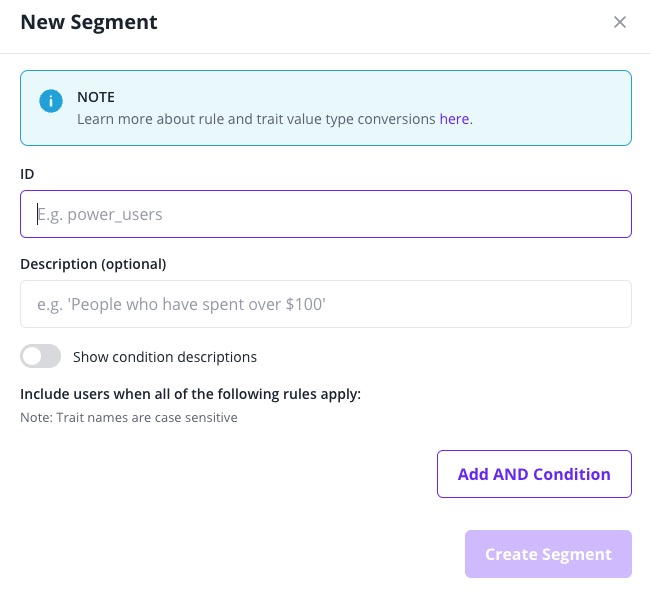
Task: Click the New Segment dialog title
Action: point(89,22)
